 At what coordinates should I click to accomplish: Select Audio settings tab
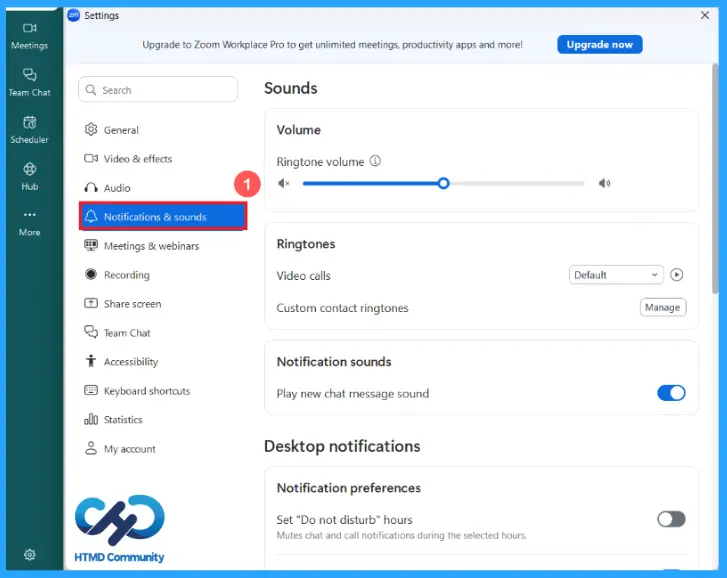(162, 188)
